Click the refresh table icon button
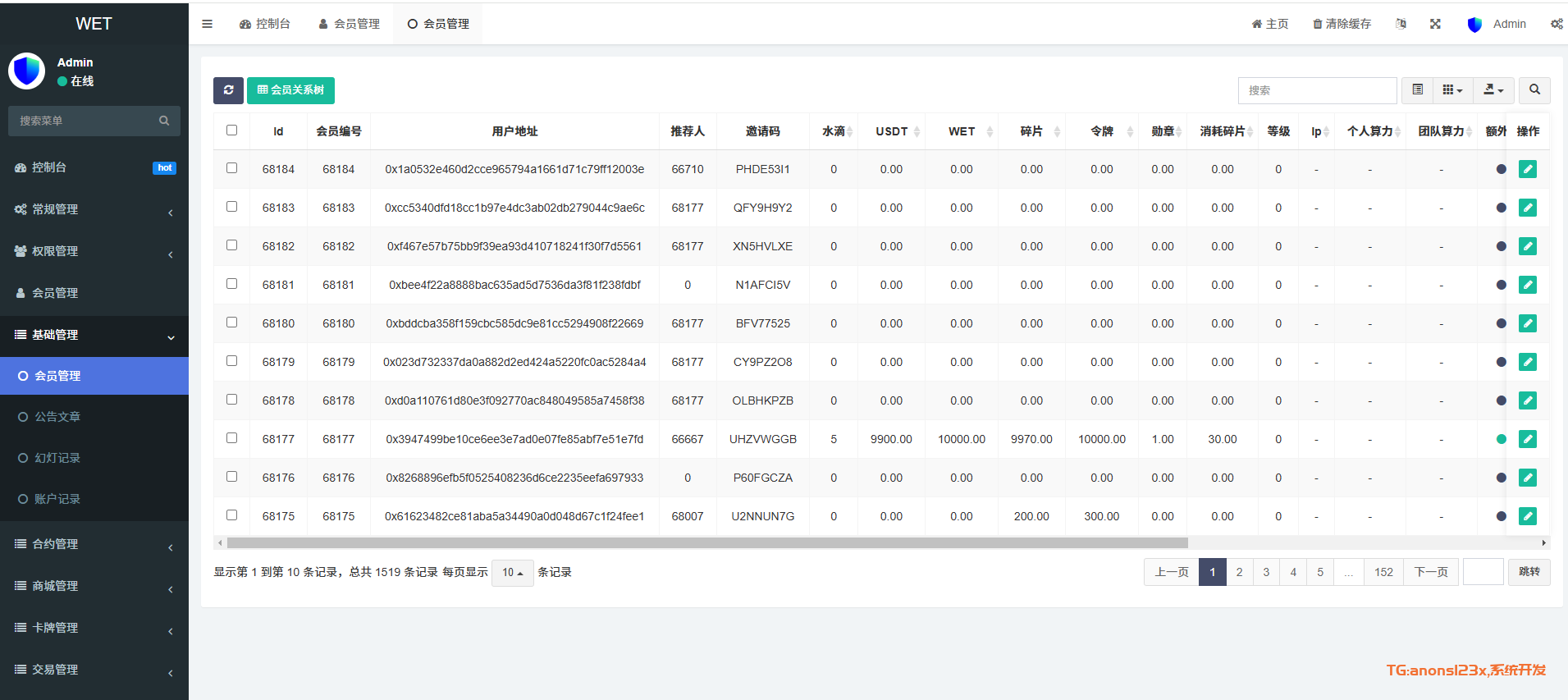Viewport: 1568px width, 700px height. [x=228, y=90]
